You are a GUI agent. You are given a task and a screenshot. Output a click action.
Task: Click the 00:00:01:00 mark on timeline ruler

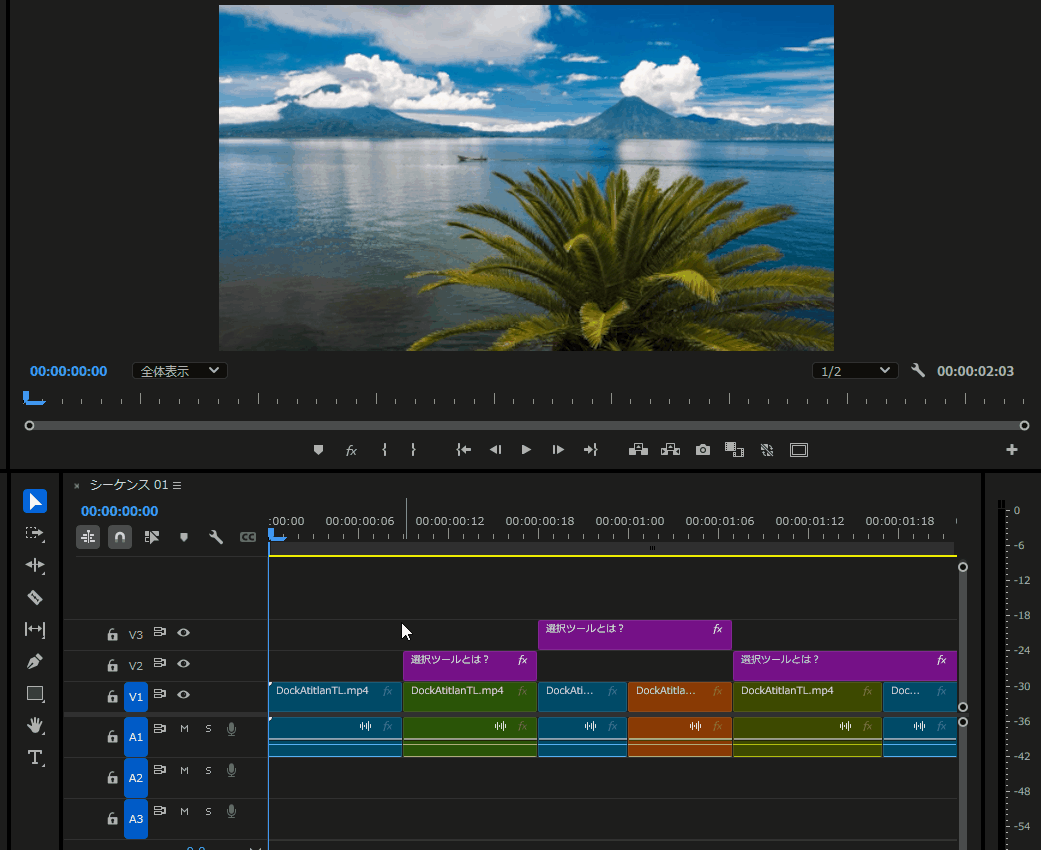(x=629, y=521)
